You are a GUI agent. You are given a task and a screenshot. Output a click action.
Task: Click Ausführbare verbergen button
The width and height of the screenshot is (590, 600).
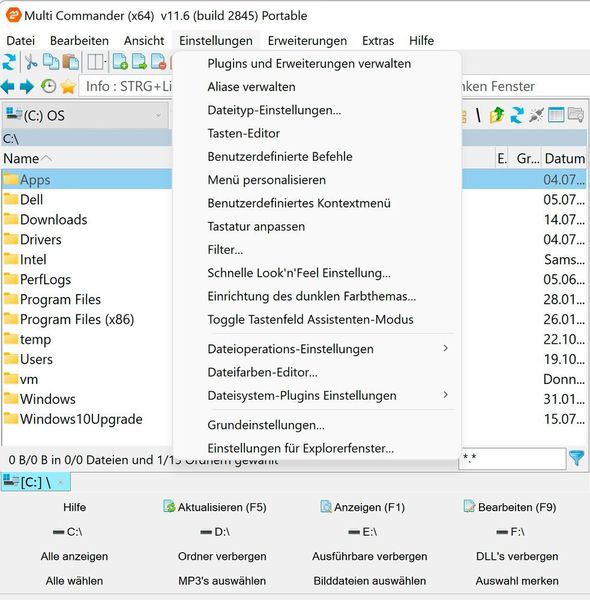[x=370, y=556]
